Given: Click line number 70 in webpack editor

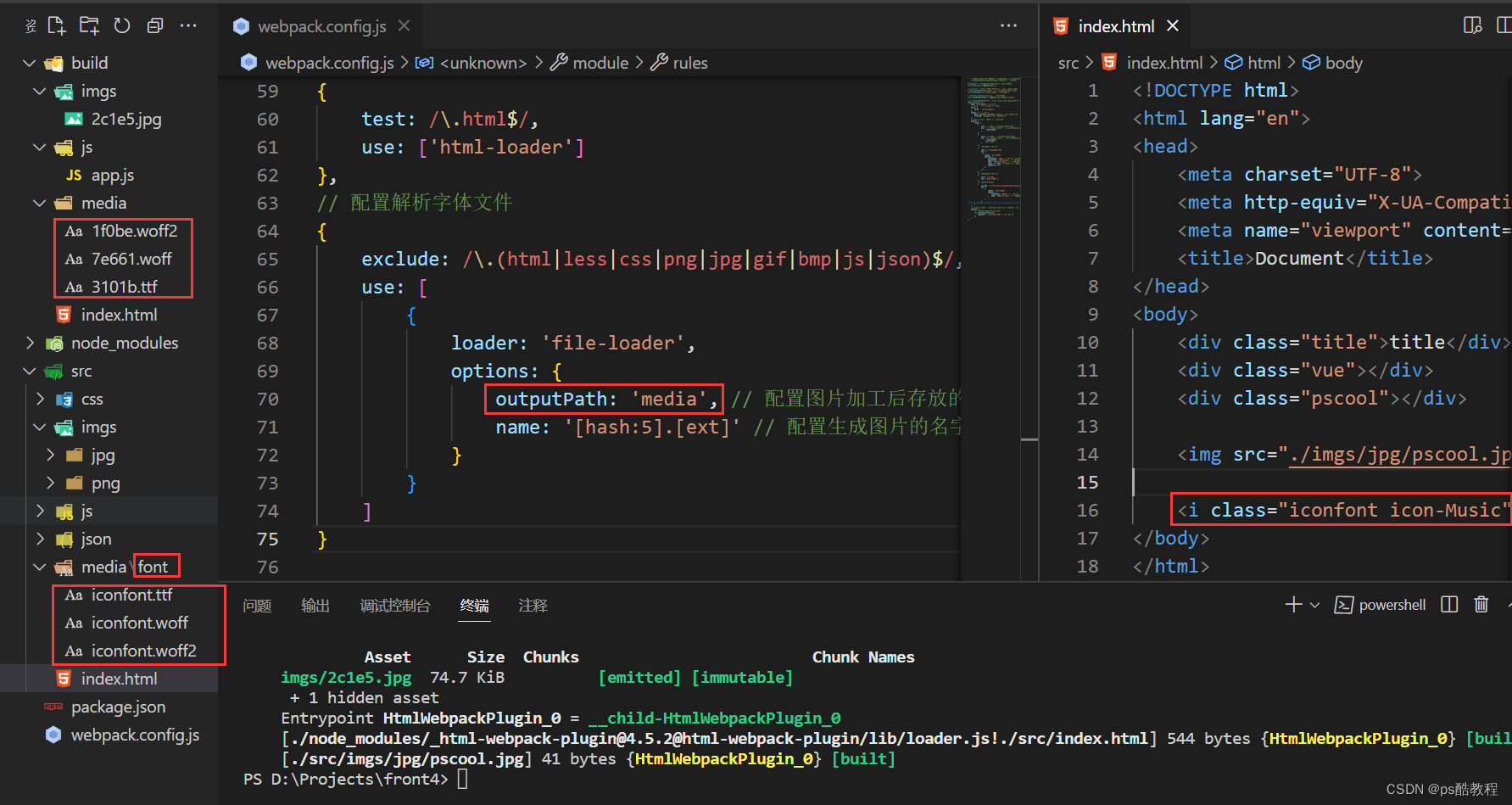Looking at the screenshot, I should (x=268, y=399).
